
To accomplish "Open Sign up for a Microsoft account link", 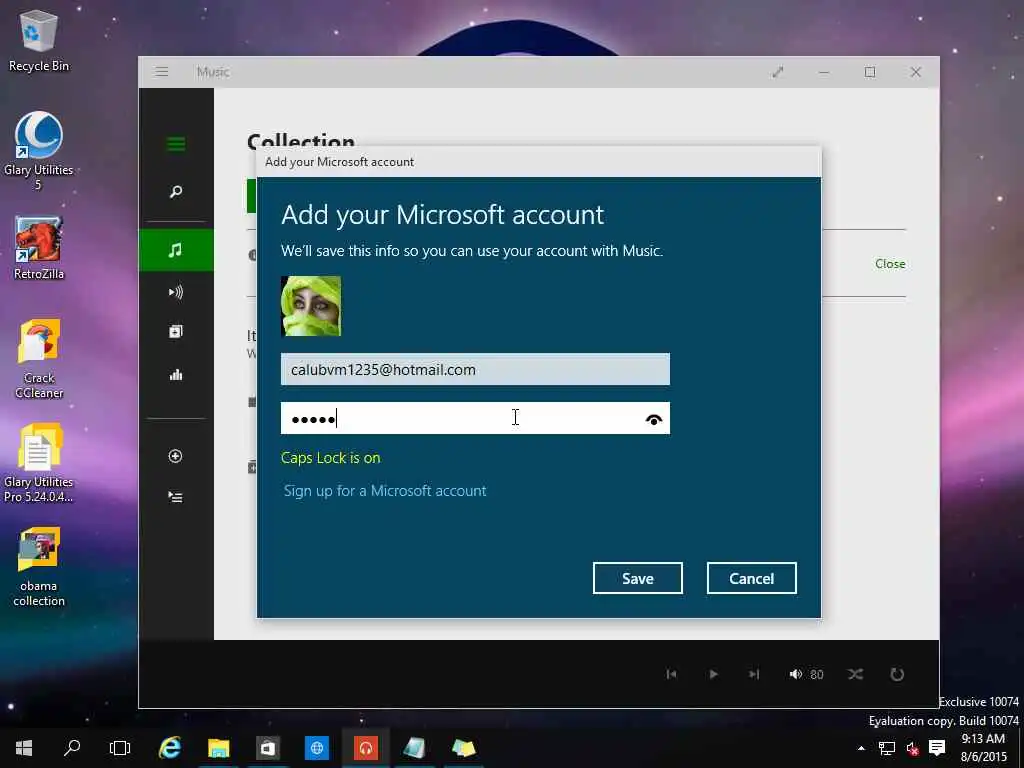I will point(385,490).
